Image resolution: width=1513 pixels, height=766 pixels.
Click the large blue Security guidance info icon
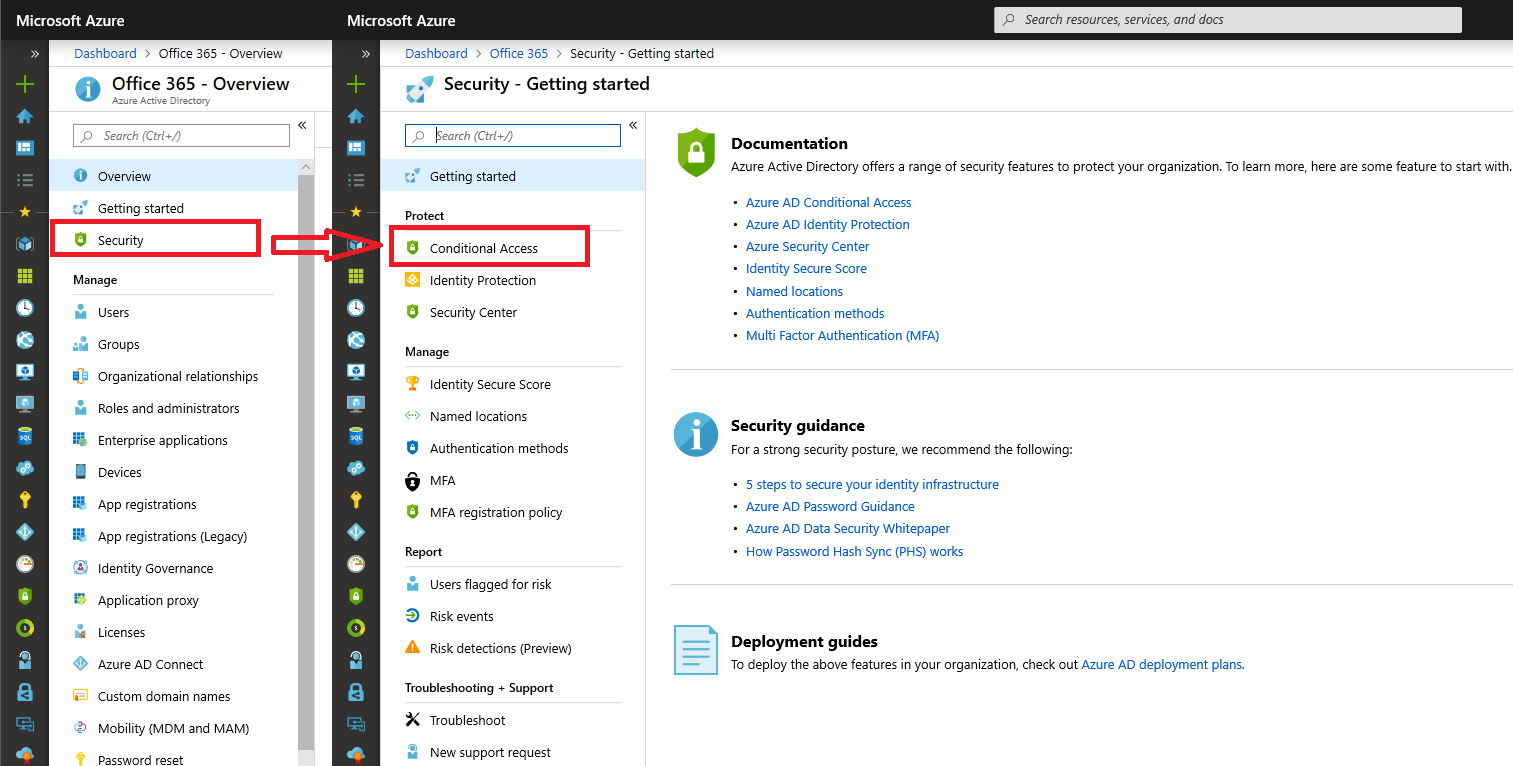click(696, 435)
